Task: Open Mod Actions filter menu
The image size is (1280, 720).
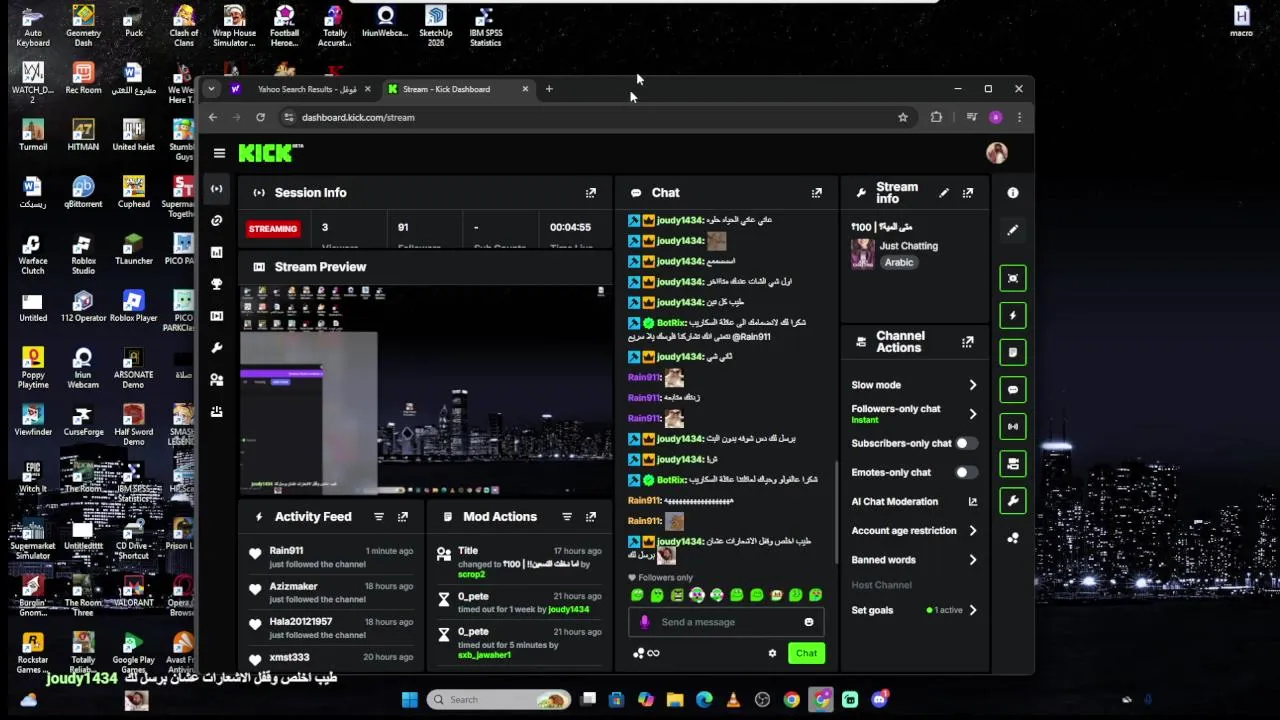Action: (567, 517)
